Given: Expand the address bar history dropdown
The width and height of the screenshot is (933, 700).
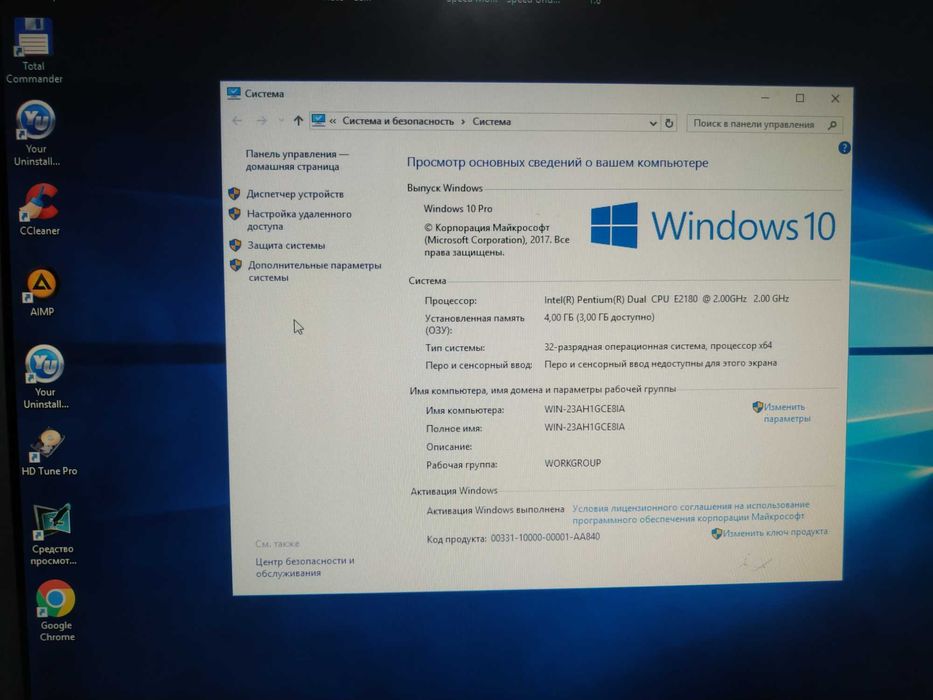Looking at the screenshot, I should coord(653,123).
